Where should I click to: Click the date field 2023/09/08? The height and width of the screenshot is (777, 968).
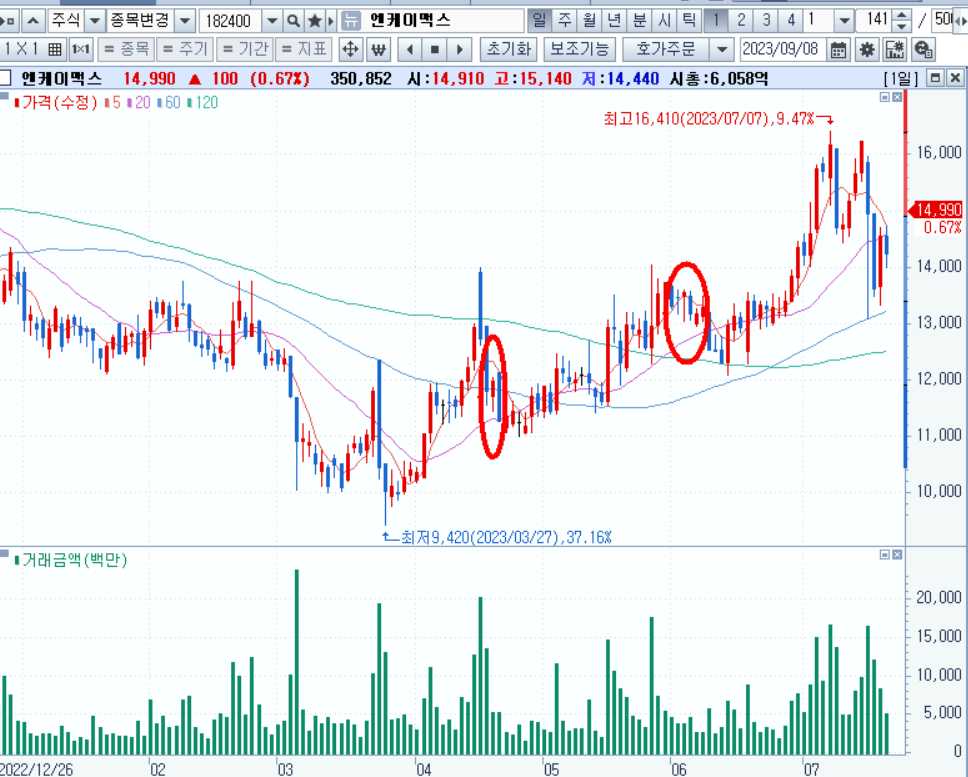[x=783, y=49]
